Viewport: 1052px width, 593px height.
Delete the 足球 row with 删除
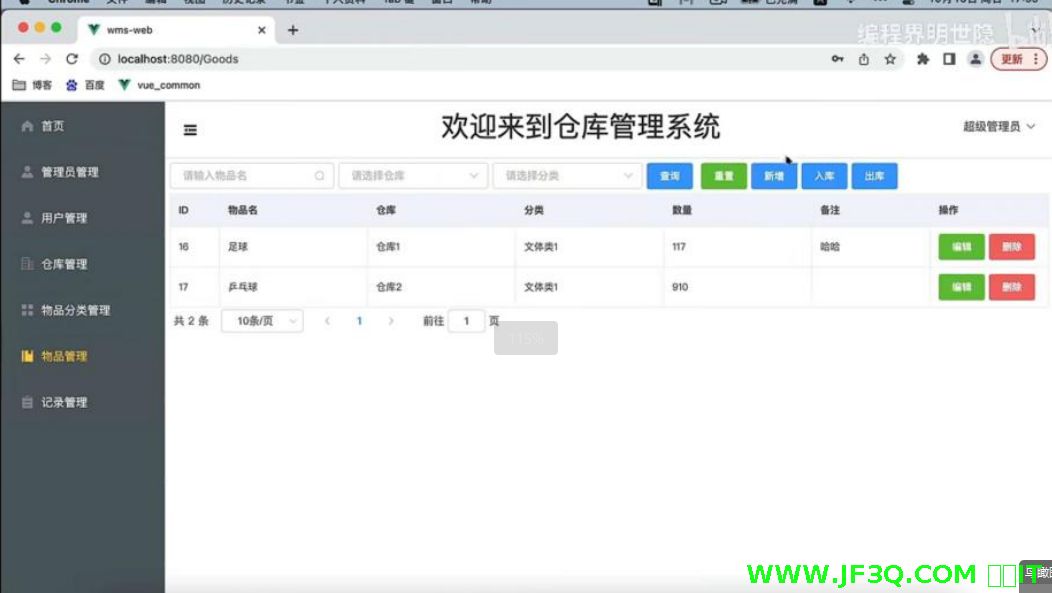1011,246
